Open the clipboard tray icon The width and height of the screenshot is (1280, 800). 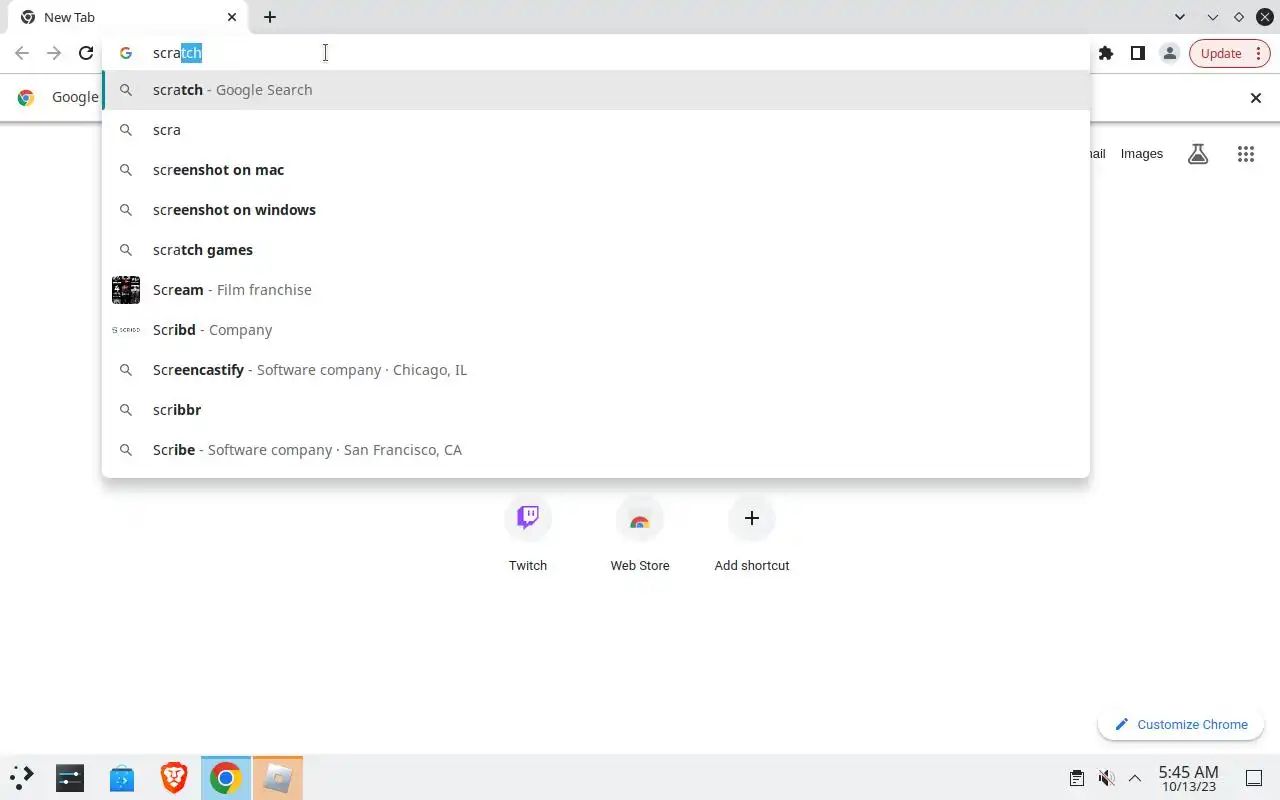point(1077,778)
